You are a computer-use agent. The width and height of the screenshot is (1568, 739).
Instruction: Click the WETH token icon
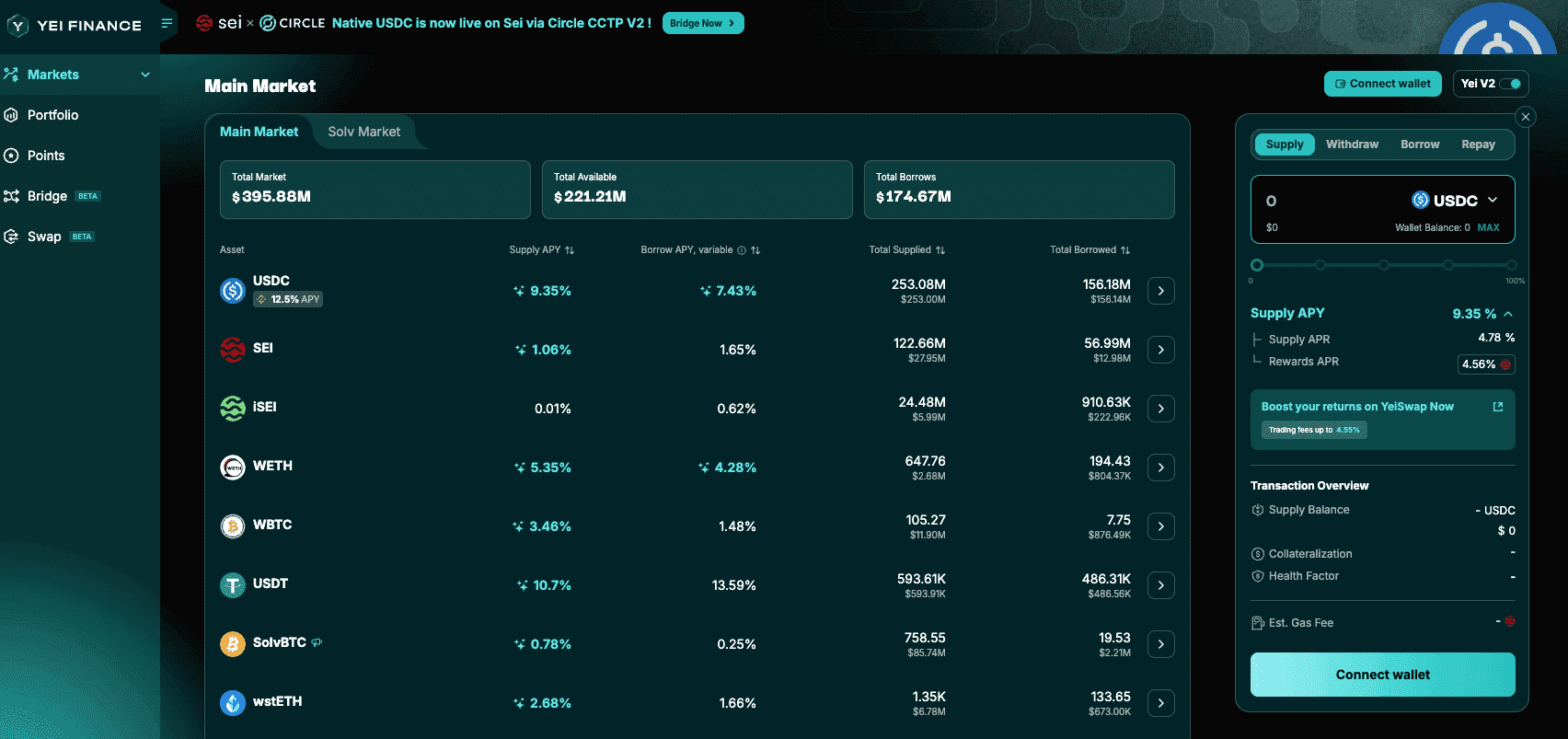[233, 468]
